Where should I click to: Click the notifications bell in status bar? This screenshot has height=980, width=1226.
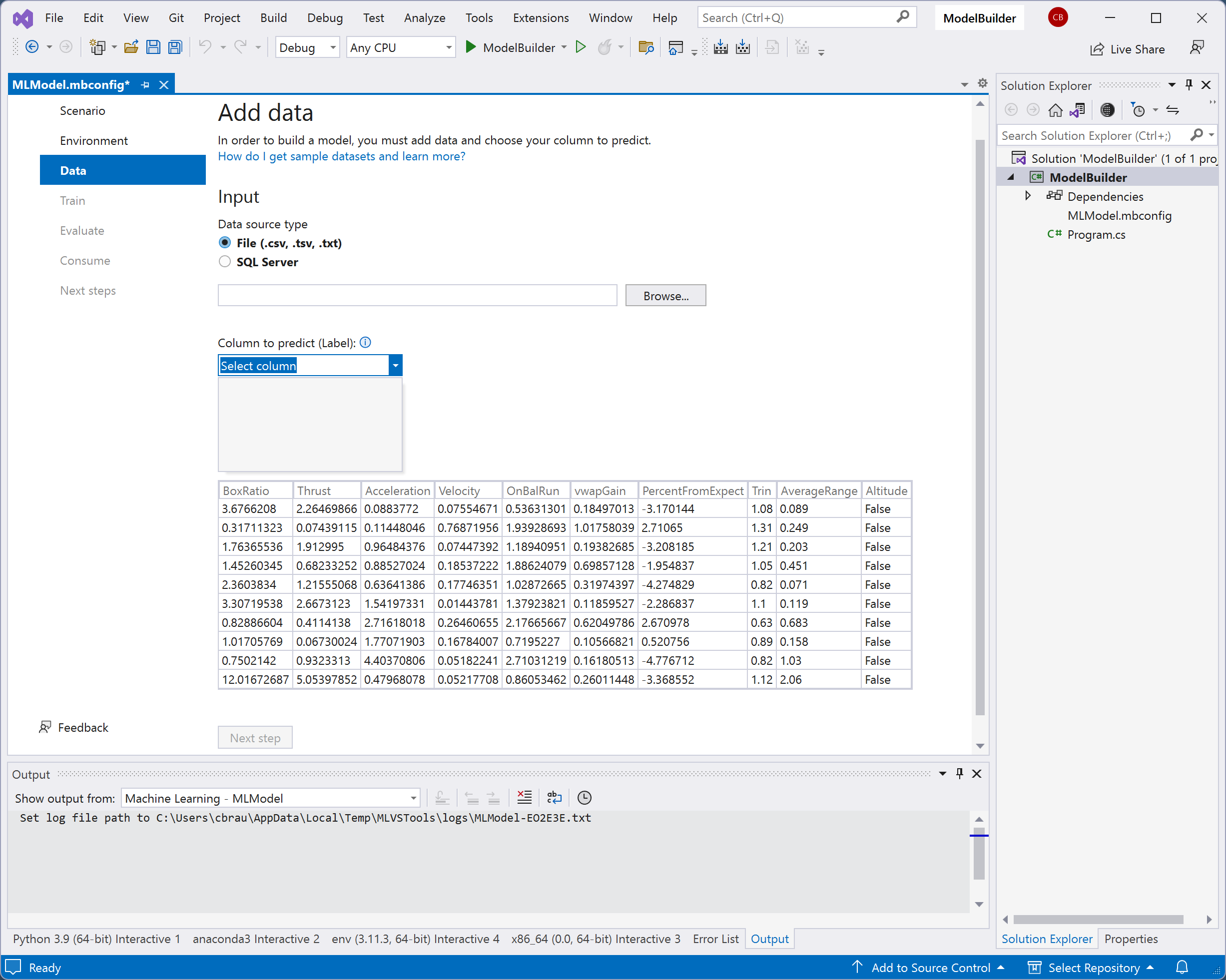(x=1182, y=968)
